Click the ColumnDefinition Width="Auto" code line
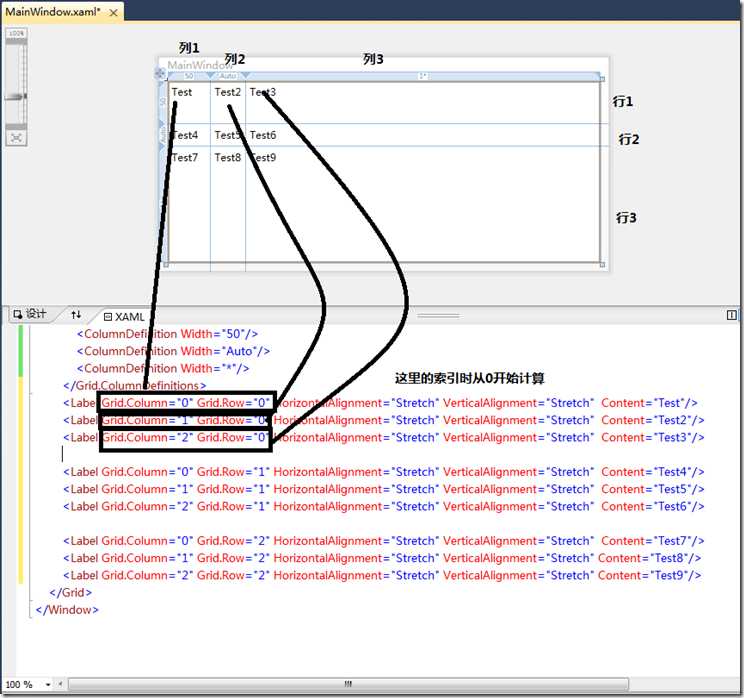Screen dimensions: 744x698 (173, 351)
